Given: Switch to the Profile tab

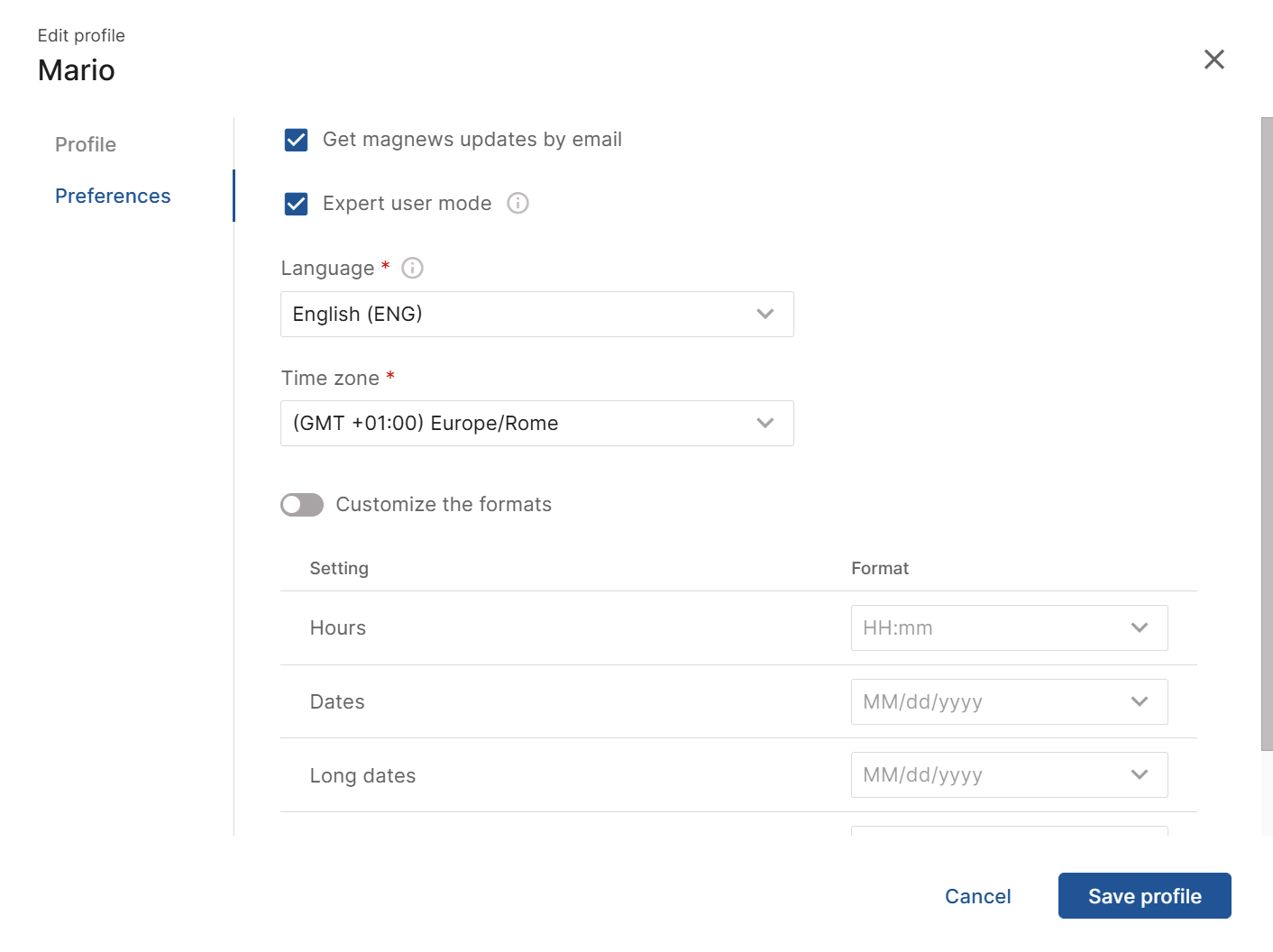Looking at the screenshot, I should click(86, 144).
